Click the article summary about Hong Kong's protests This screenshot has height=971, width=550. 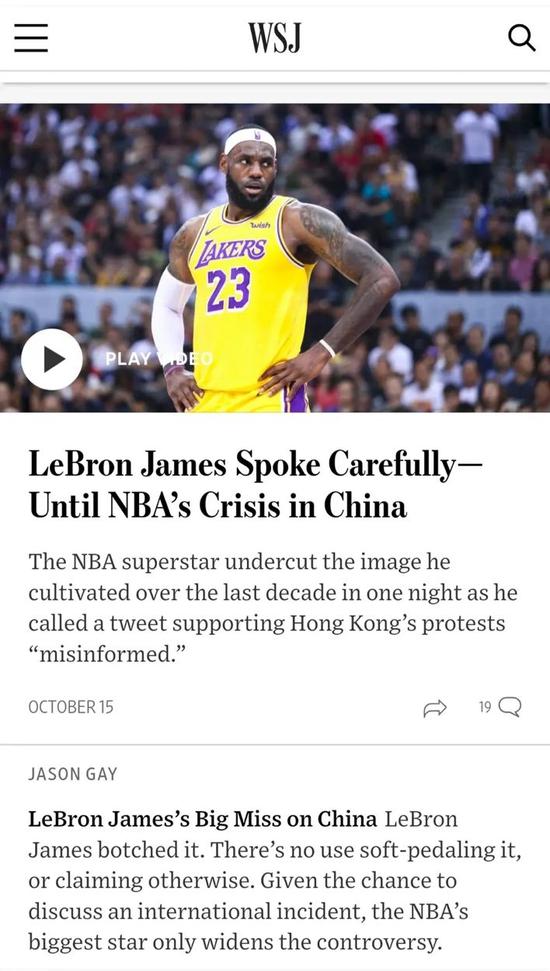tap(273, 607)
